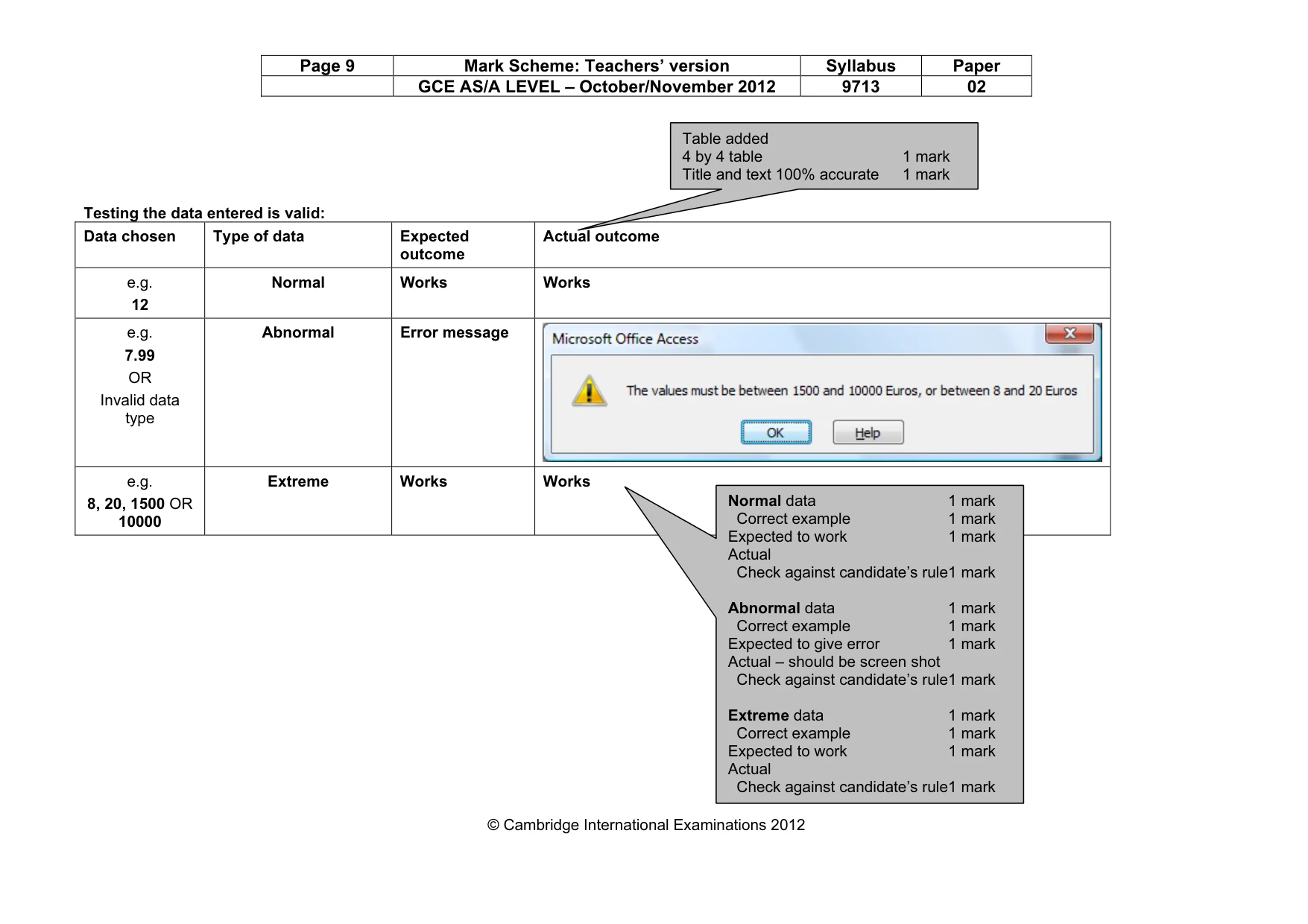Viewport: 1308px width, 924px height.
Task: Click 'Invalid data type' text in table
Action: point(140,409)
